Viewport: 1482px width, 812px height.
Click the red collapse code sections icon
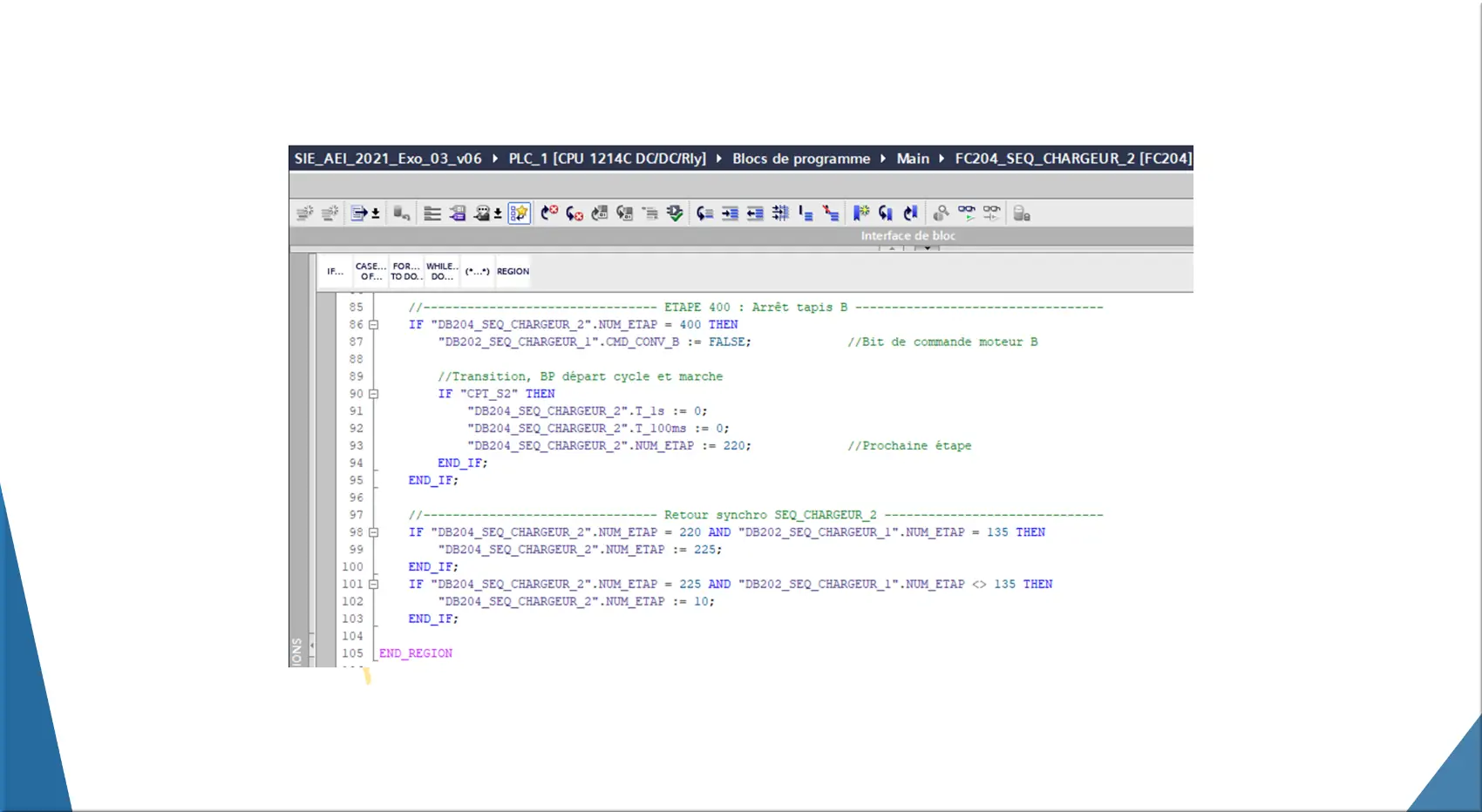pos(832,213)
